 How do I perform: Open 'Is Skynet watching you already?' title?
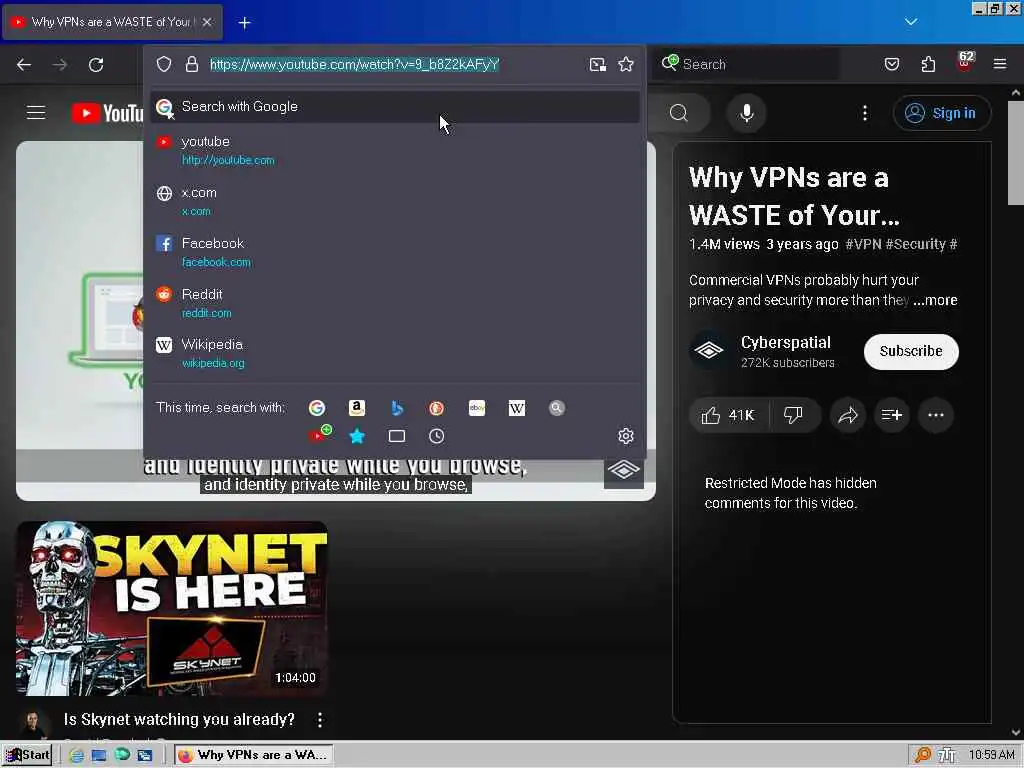pos(179,720)
